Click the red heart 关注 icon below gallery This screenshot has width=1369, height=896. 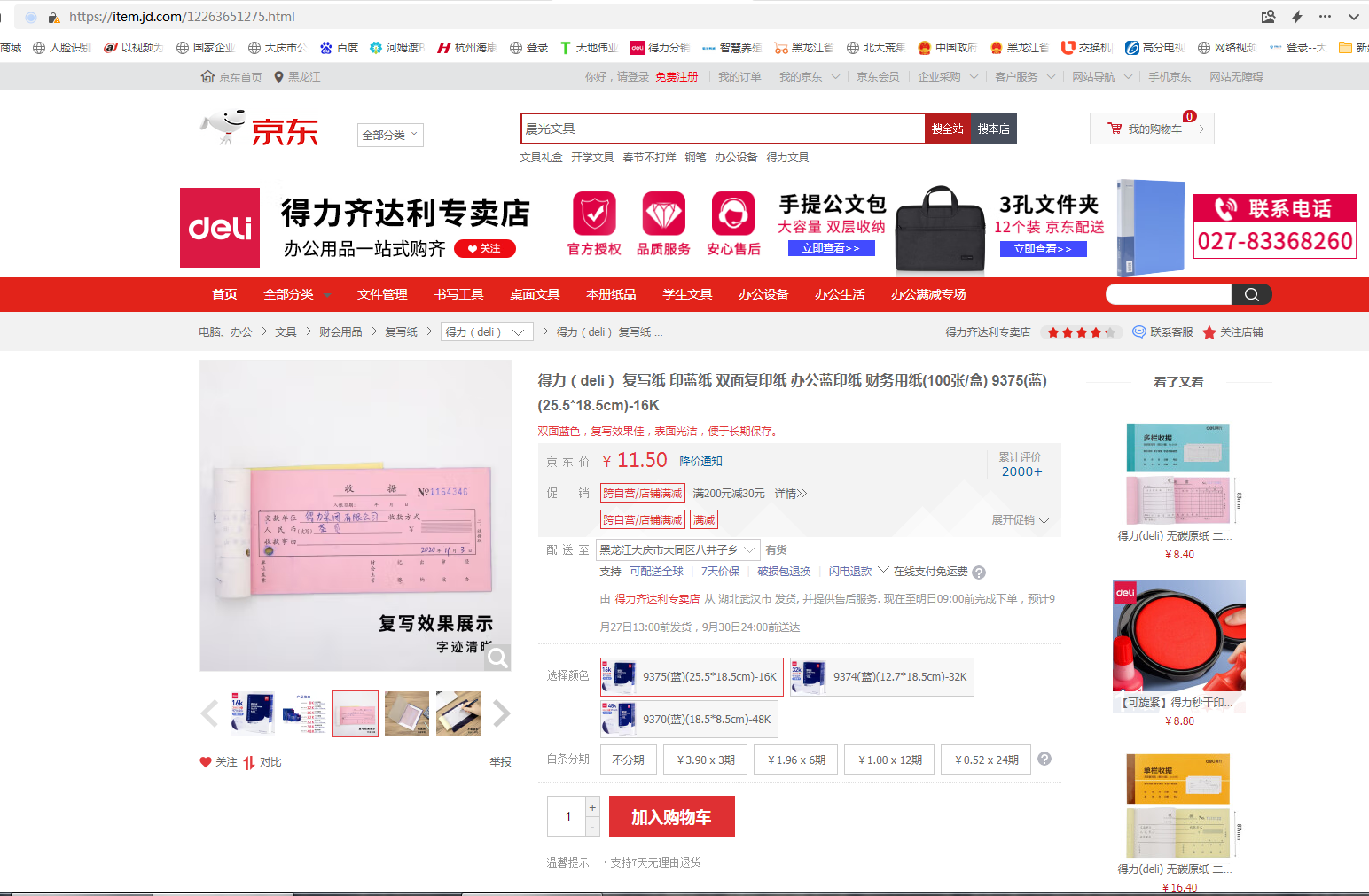(206, 762)
